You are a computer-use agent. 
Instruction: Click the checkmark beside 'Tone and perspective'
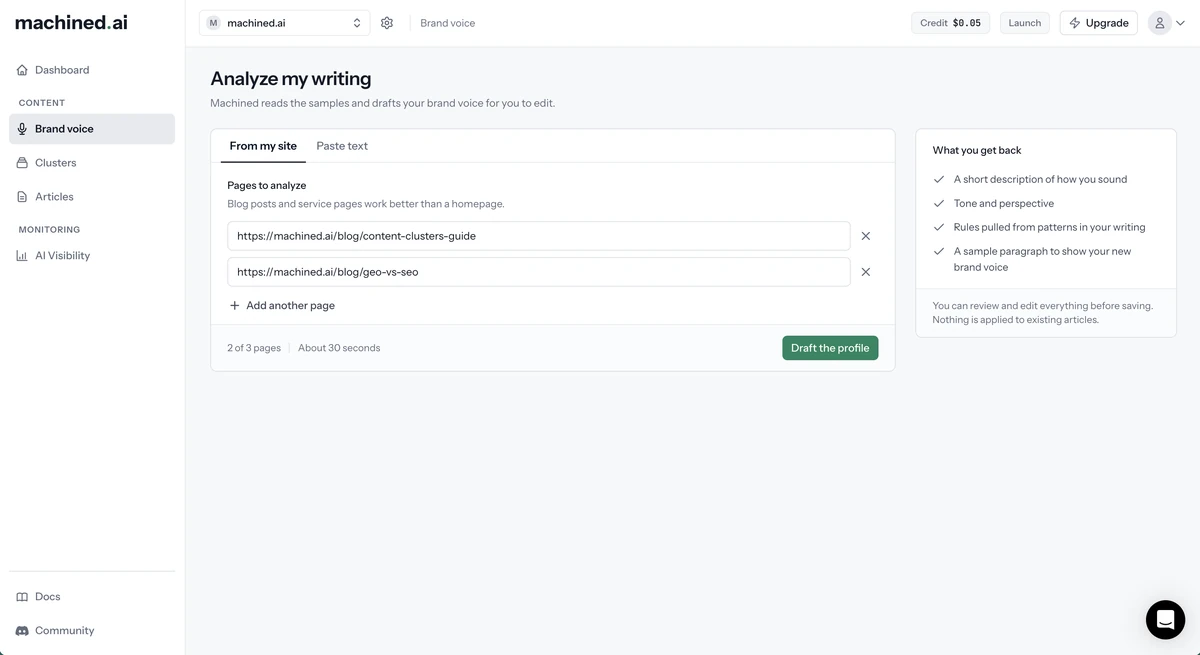coord(939,204)
